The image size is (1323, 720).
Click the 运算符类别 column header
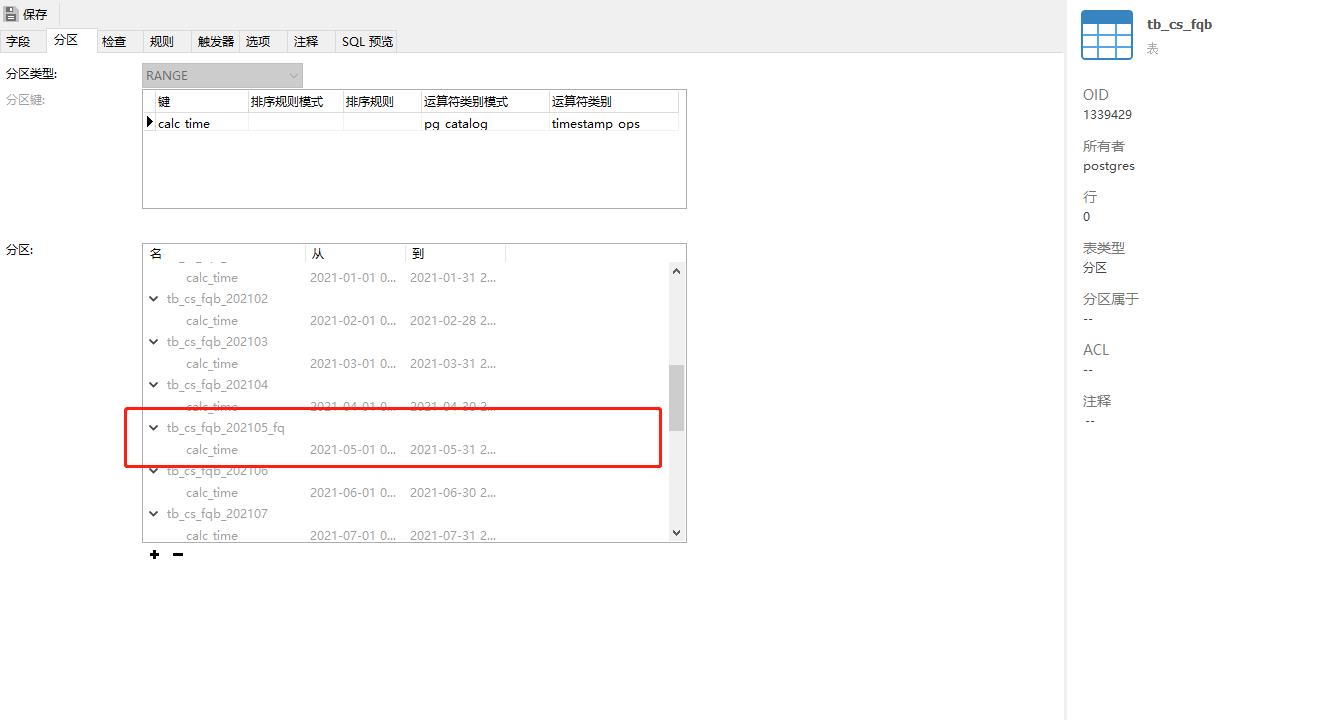[614, 101]
